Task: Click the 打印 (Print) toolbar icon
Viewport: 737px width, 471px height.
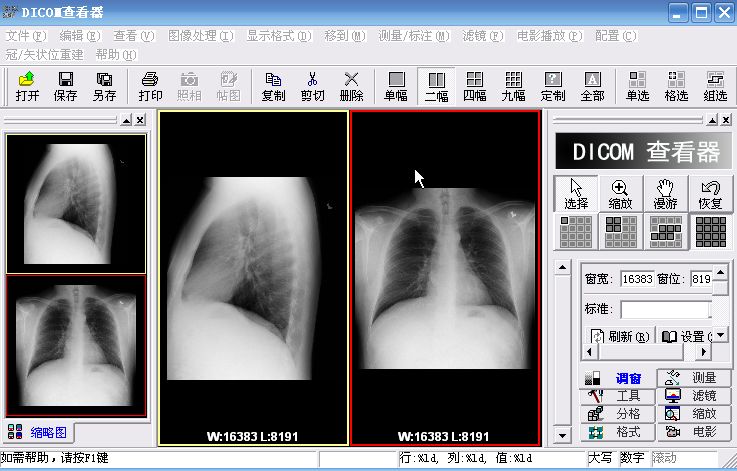Action: [150, 86]
